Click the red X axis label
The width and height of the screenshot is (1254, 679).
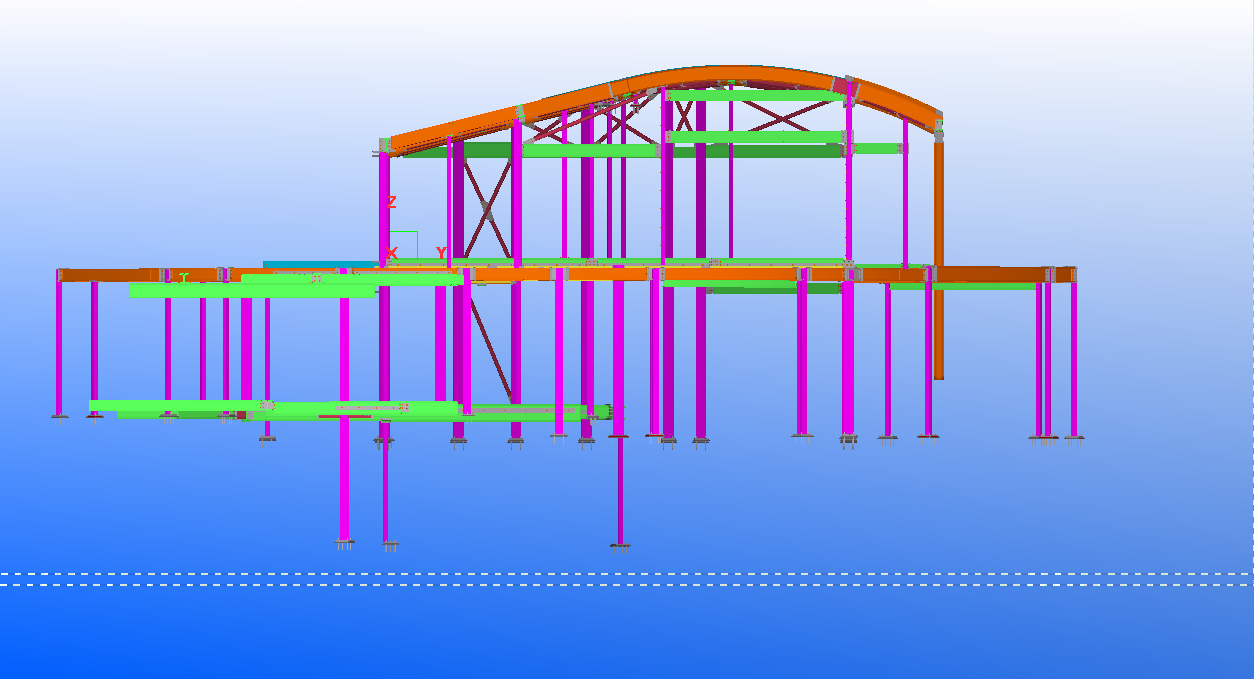pyautogui.click(x=392, y=253)
